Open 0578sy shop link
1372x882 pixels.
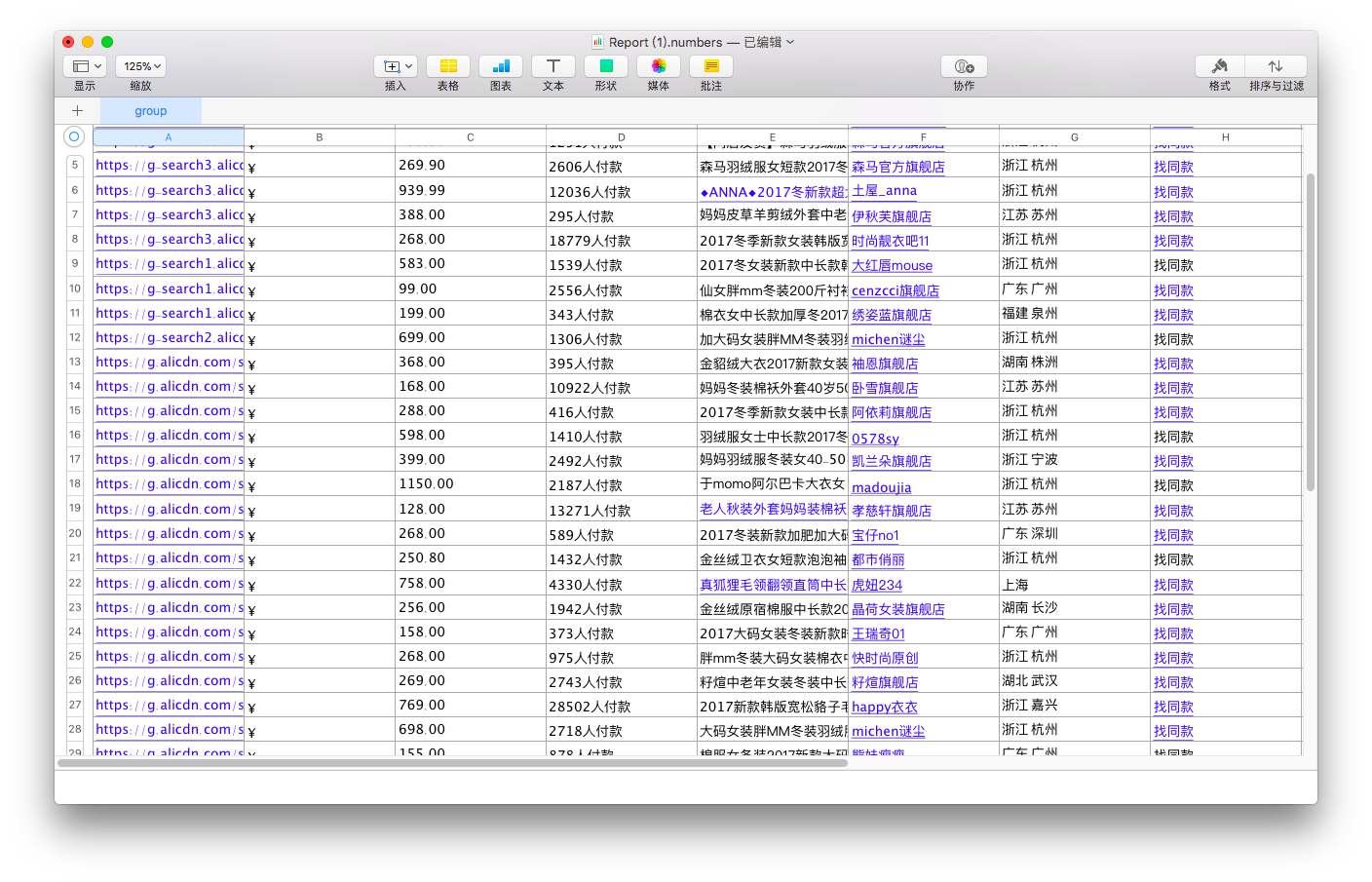(875, 439)
